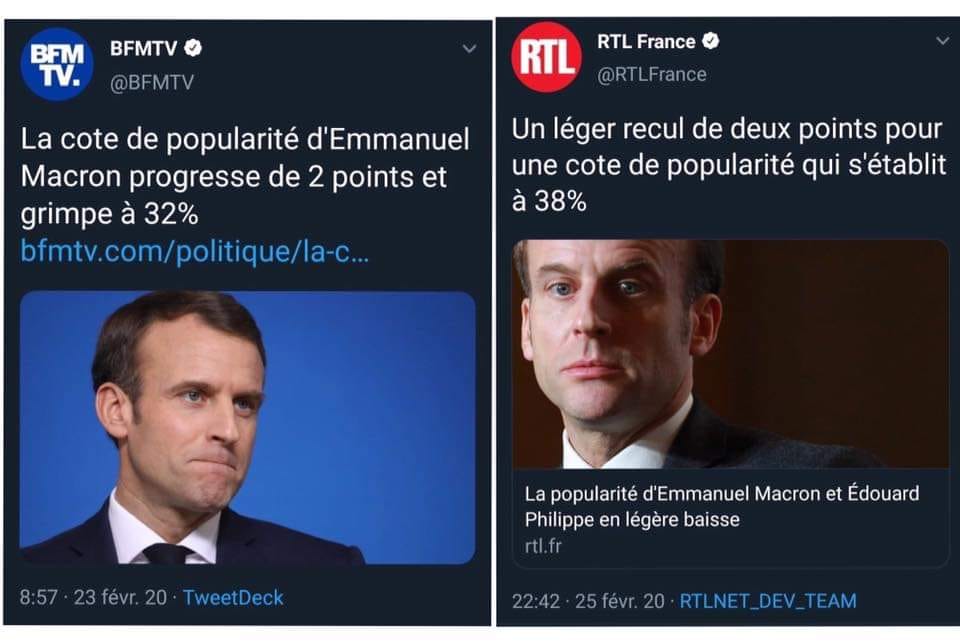Expand the BFMTV tweet options chevron
960x644 pixels.
tap(469, 48)
